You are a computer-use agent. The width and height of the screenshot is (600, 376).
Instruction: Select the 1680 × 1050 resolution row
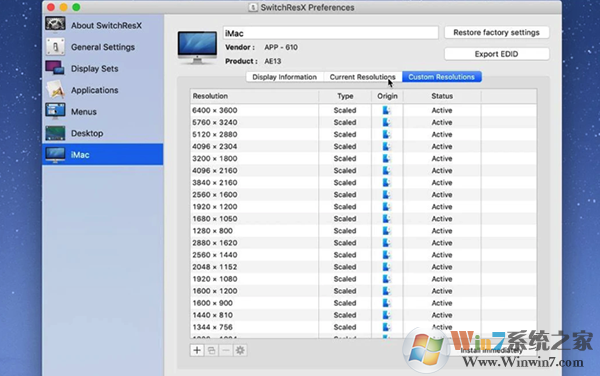[364, 219]
